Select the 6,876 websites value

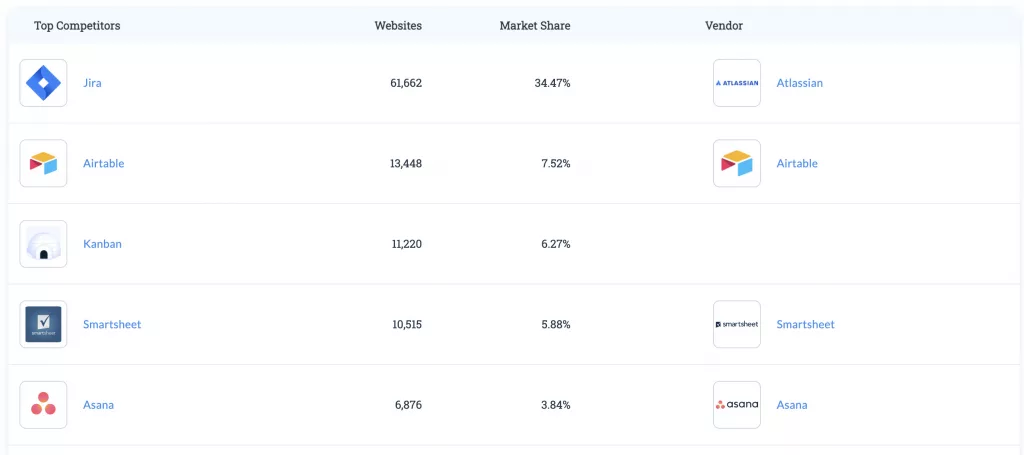[x=408, y=405]
